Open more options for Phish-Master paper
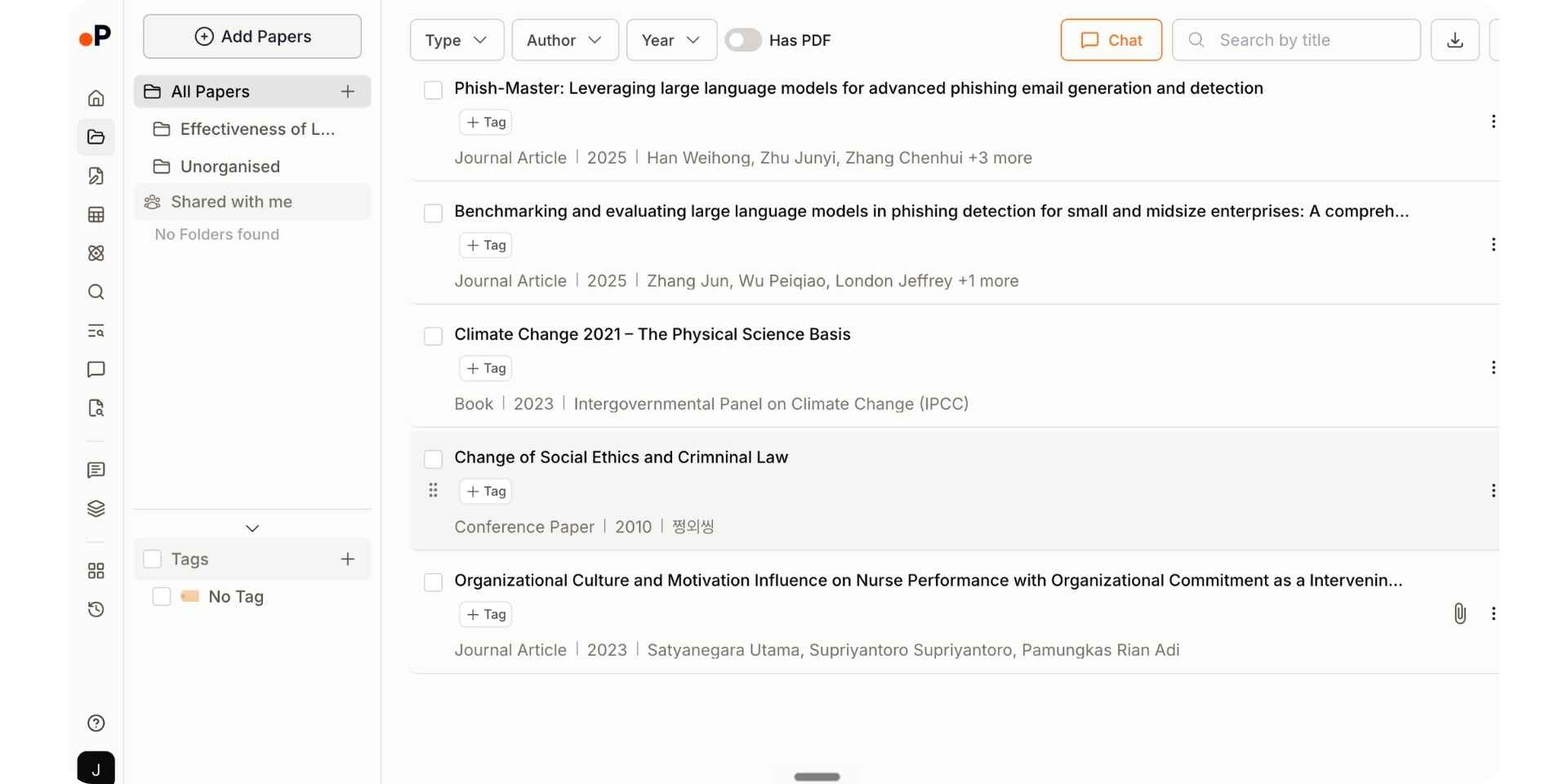 point(1493,122)
